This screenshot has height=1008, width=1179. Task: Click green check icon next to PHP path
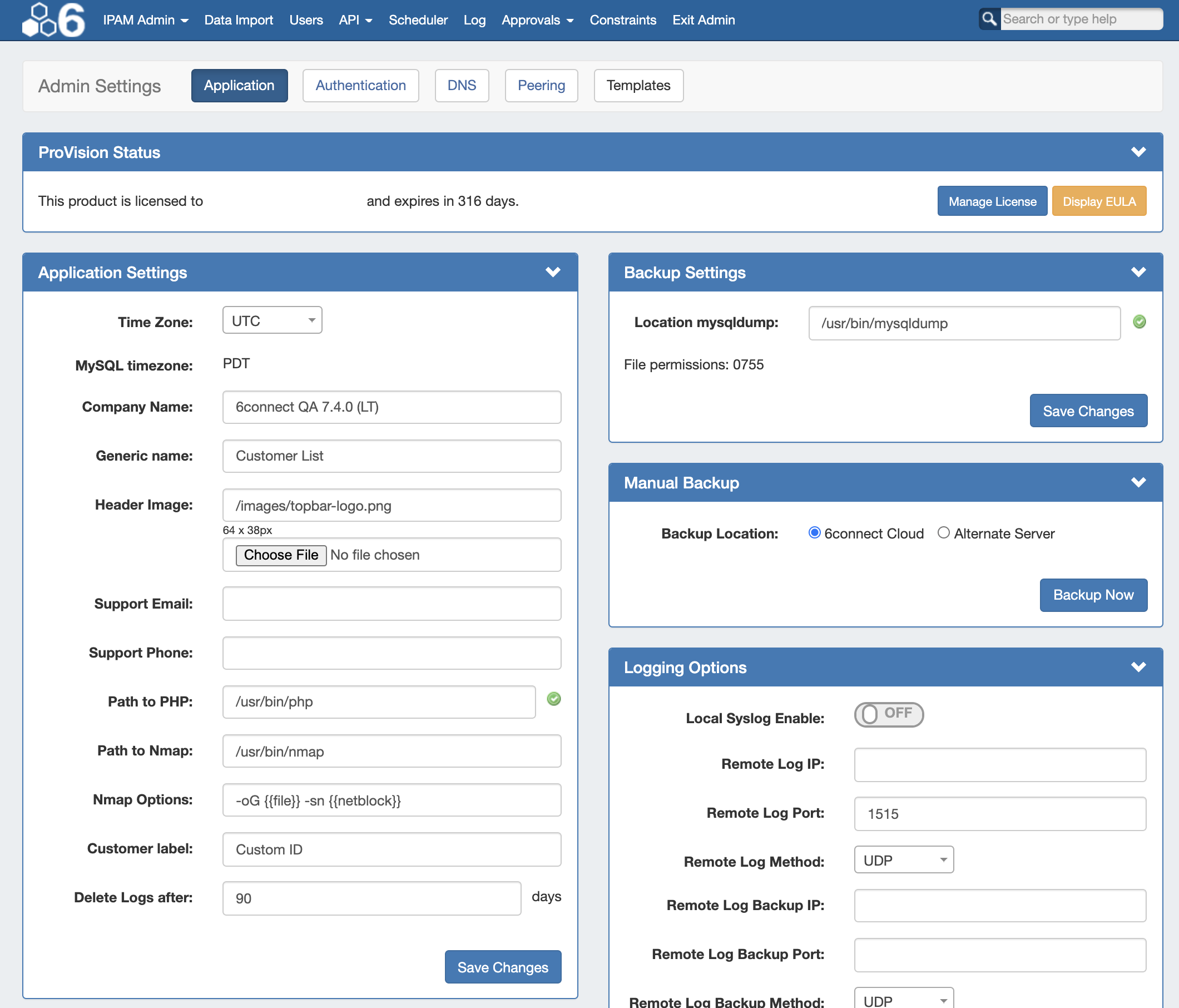(x=554, y=699)
